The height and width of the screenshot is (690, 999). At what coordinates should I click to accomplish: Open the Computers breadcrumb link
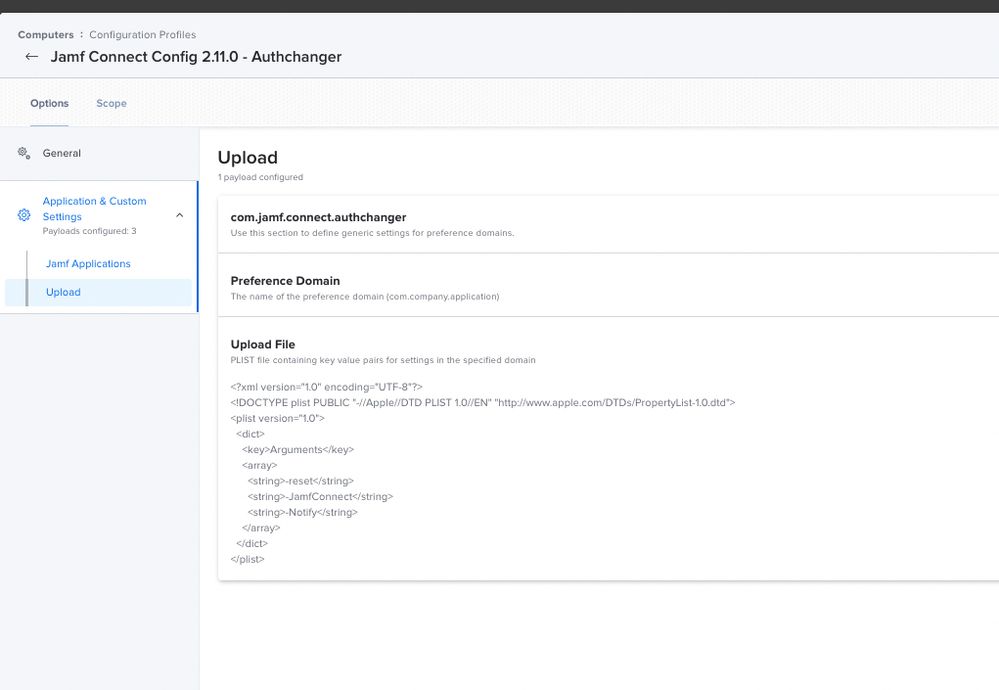(46, 34)
